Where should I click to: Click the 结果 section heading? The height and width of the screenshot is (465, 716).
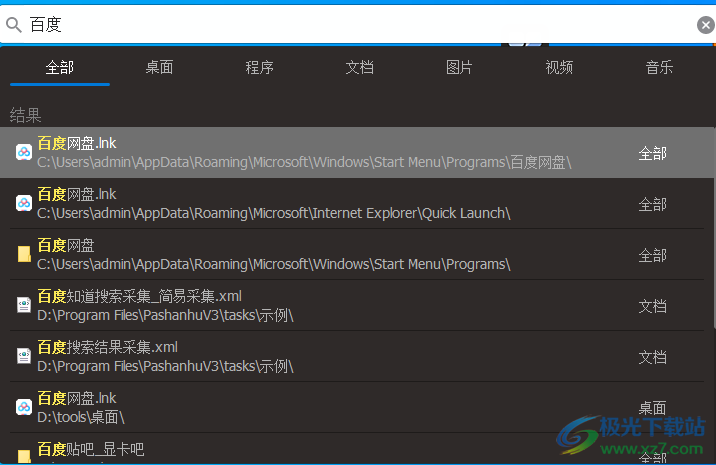pos(26,115)
